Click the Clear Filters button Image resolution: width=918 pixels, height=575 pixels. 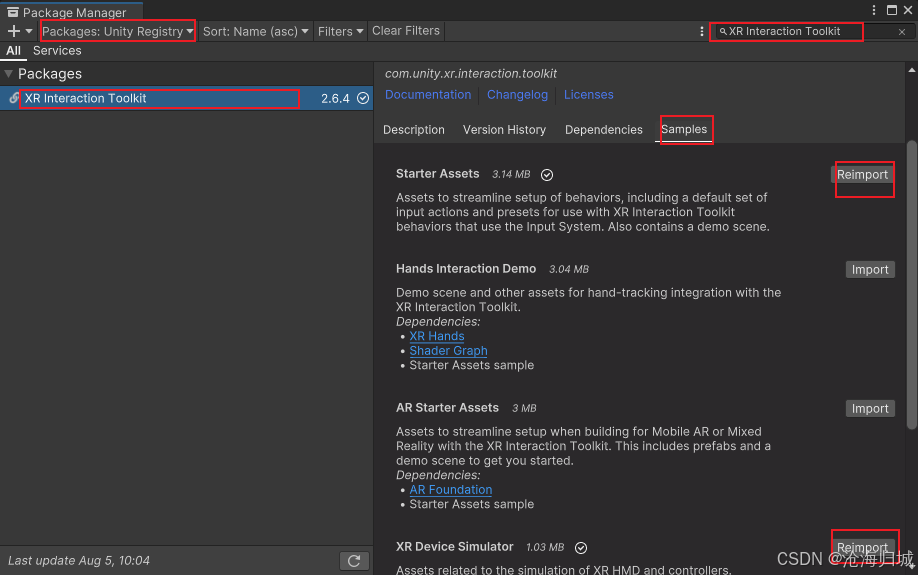click(x=406, y=31)
